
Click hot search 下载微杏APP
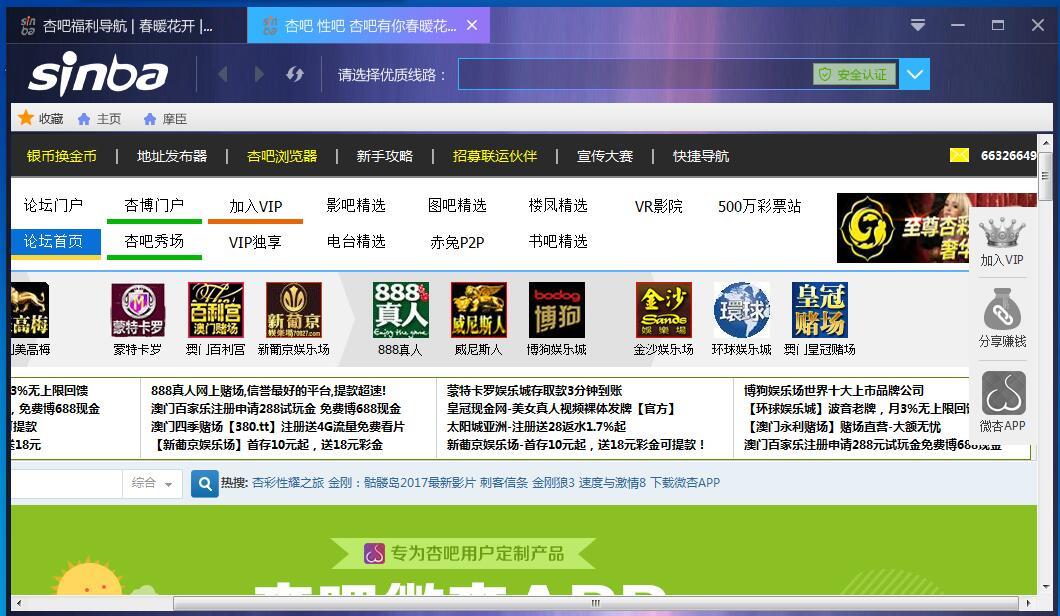(x=685, y=483)
